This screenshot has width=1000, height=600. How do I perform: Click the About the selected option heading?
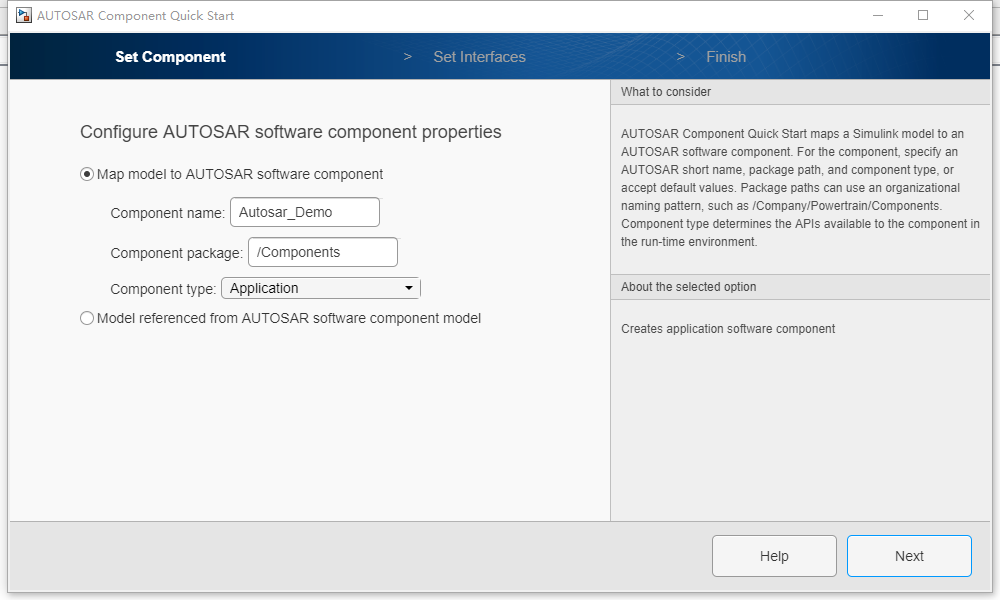point(689,287)
